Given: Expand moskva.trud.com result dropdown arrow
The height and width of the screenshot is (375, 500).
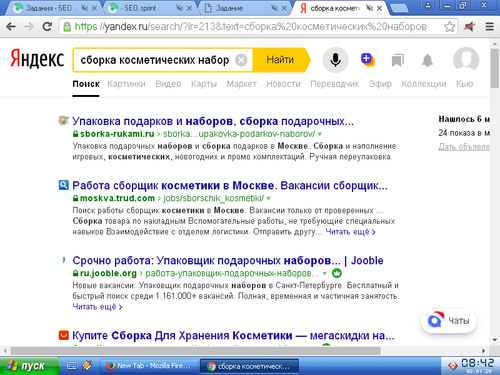Looking at the screenshot, I should click(268, 198).
